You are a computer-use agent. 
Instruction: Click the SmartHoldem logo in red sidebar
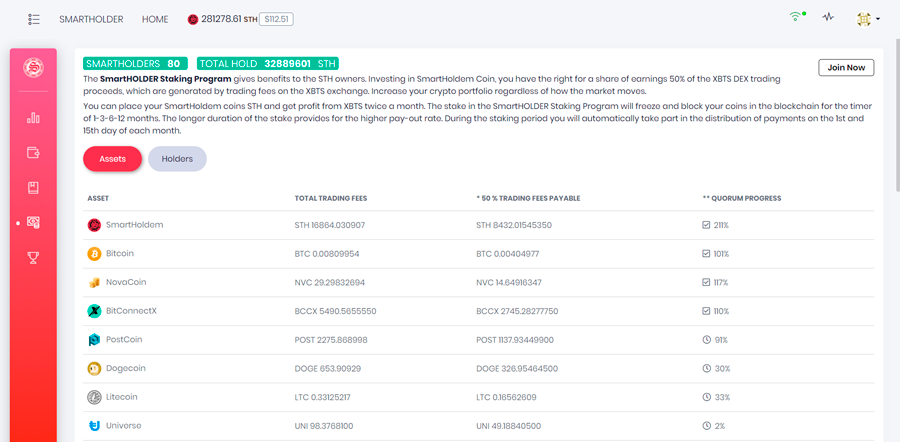(x=33, y=68)
